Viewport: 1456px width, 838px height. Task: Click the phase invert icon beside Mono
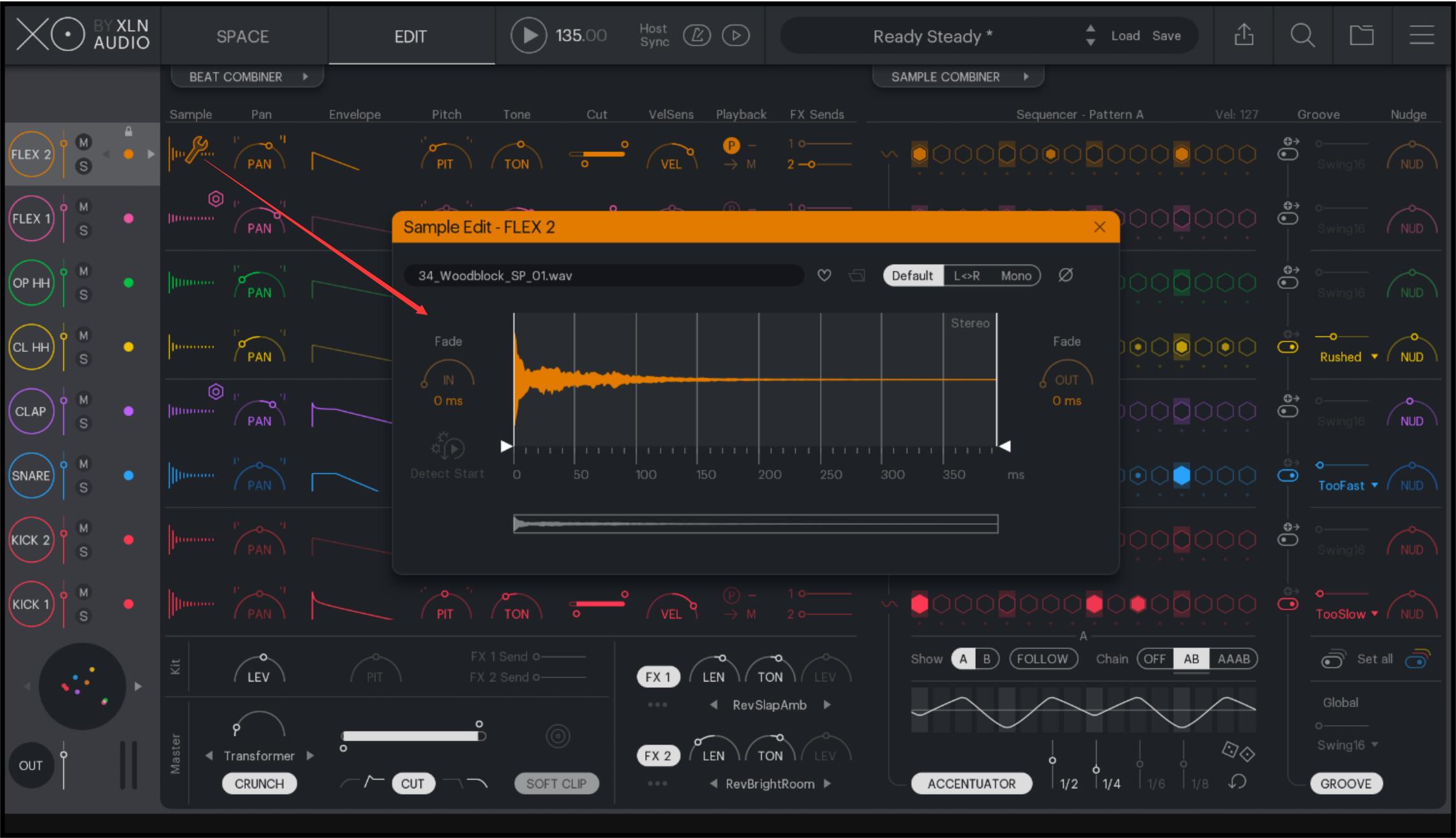point(1065,276)
